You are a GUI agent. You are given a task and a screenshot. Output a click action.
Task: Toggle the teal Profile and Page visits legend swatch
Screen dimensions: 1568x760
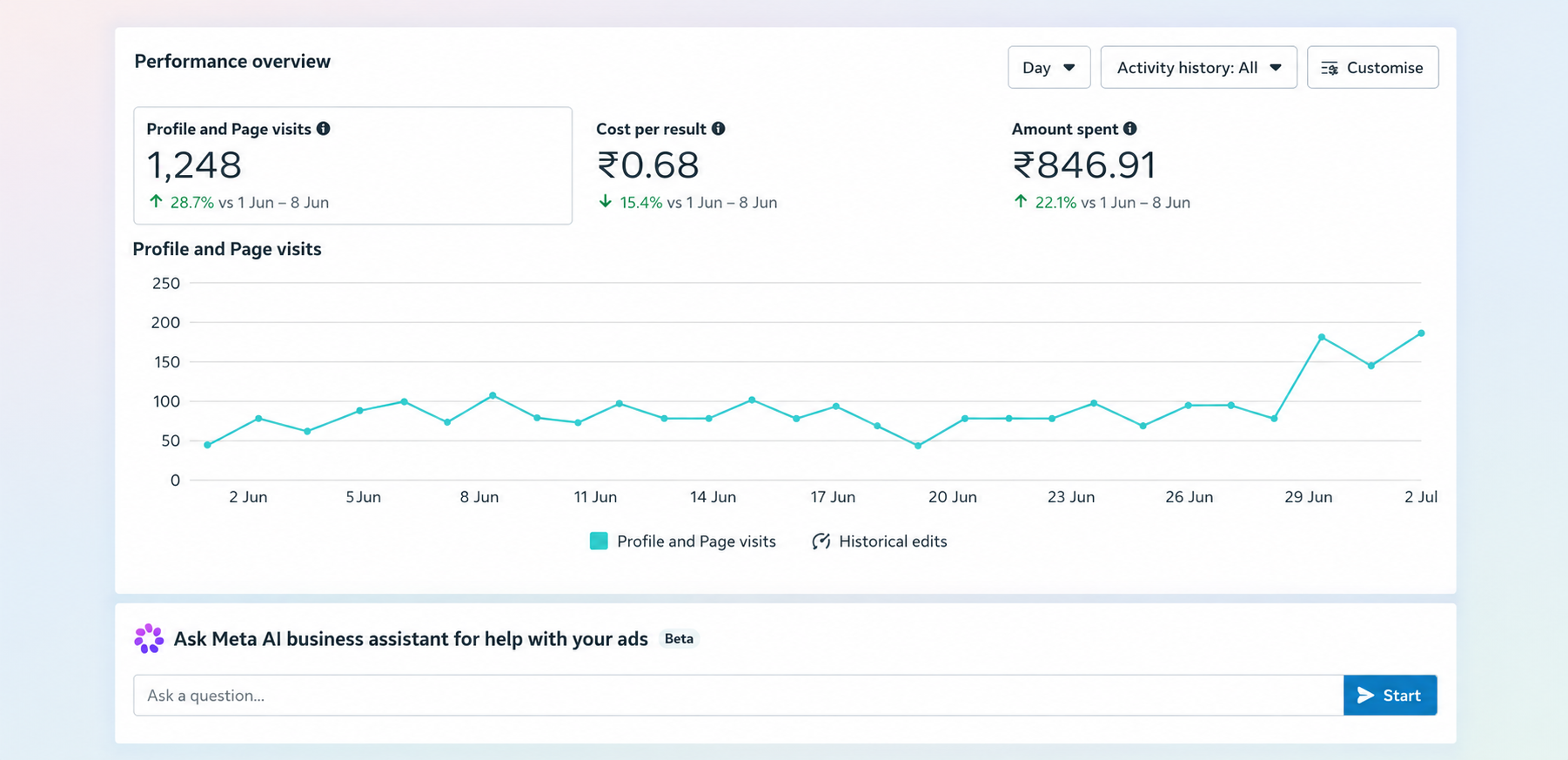pos(599,541)
